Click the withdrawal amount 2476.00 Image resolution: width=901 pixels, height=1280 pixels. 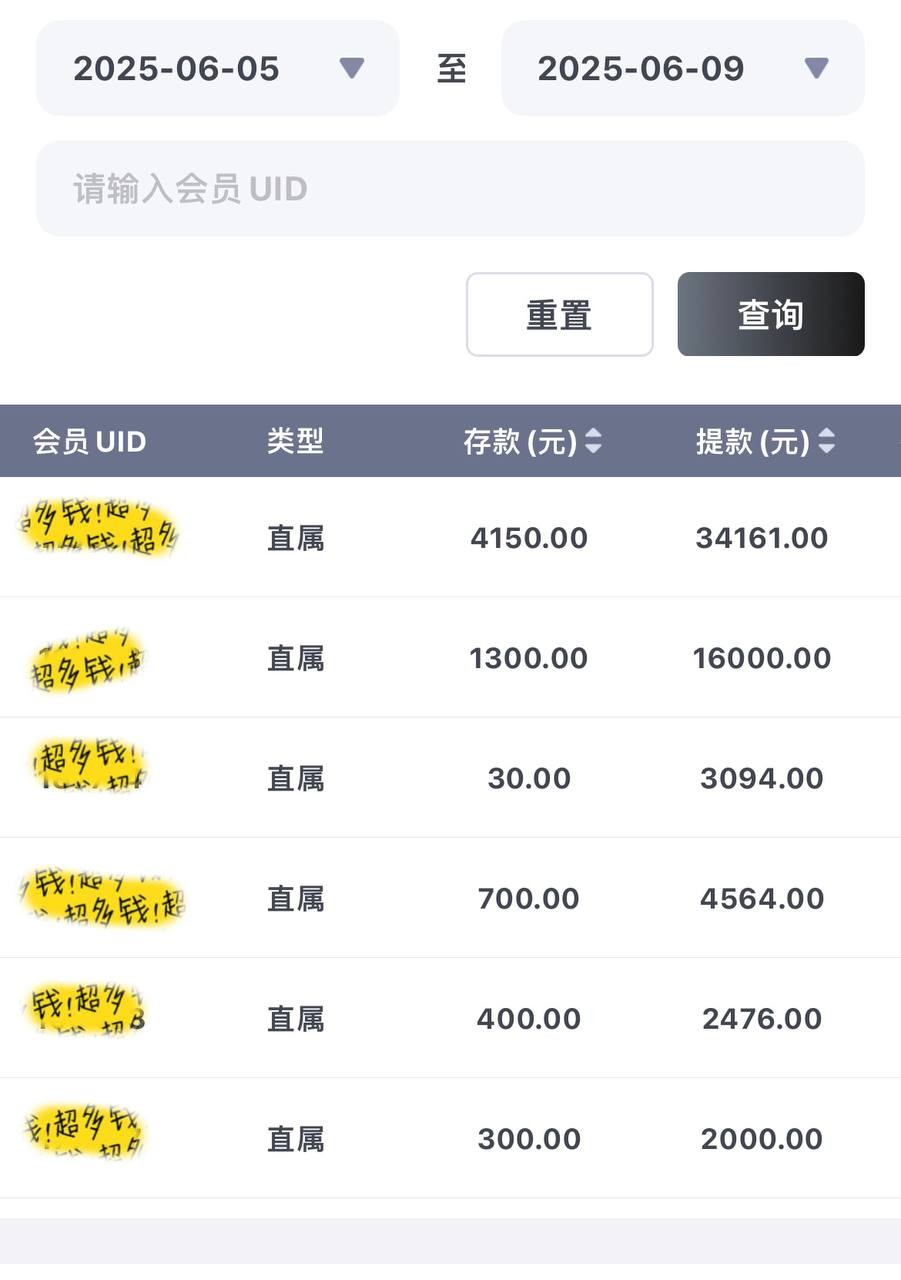click(x=762, y=1019)
